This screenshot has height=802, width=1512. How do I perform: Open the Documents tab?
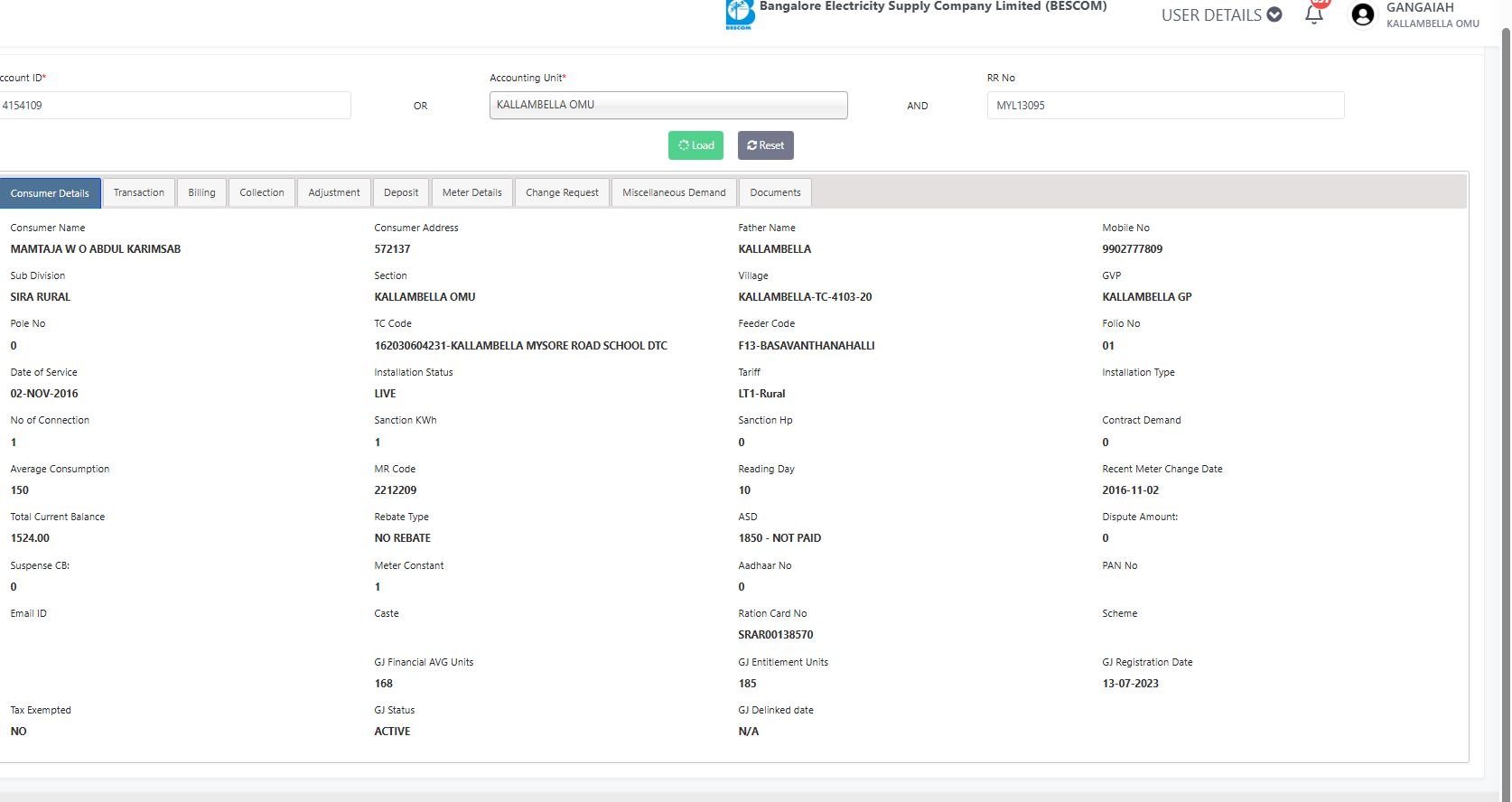pos(775,192)
